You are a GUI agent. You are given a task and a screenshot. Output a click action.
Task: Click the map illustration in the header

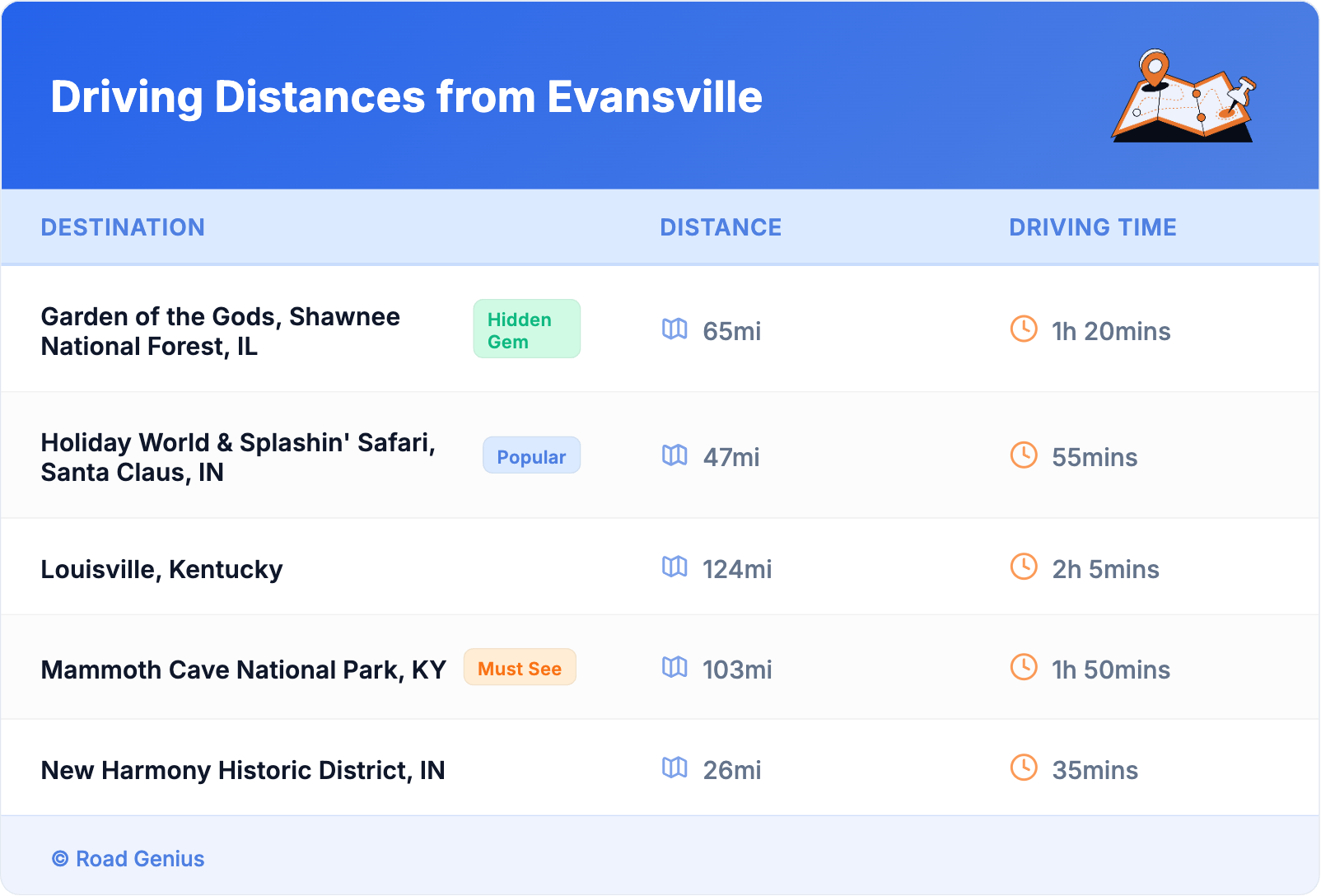1183,96
